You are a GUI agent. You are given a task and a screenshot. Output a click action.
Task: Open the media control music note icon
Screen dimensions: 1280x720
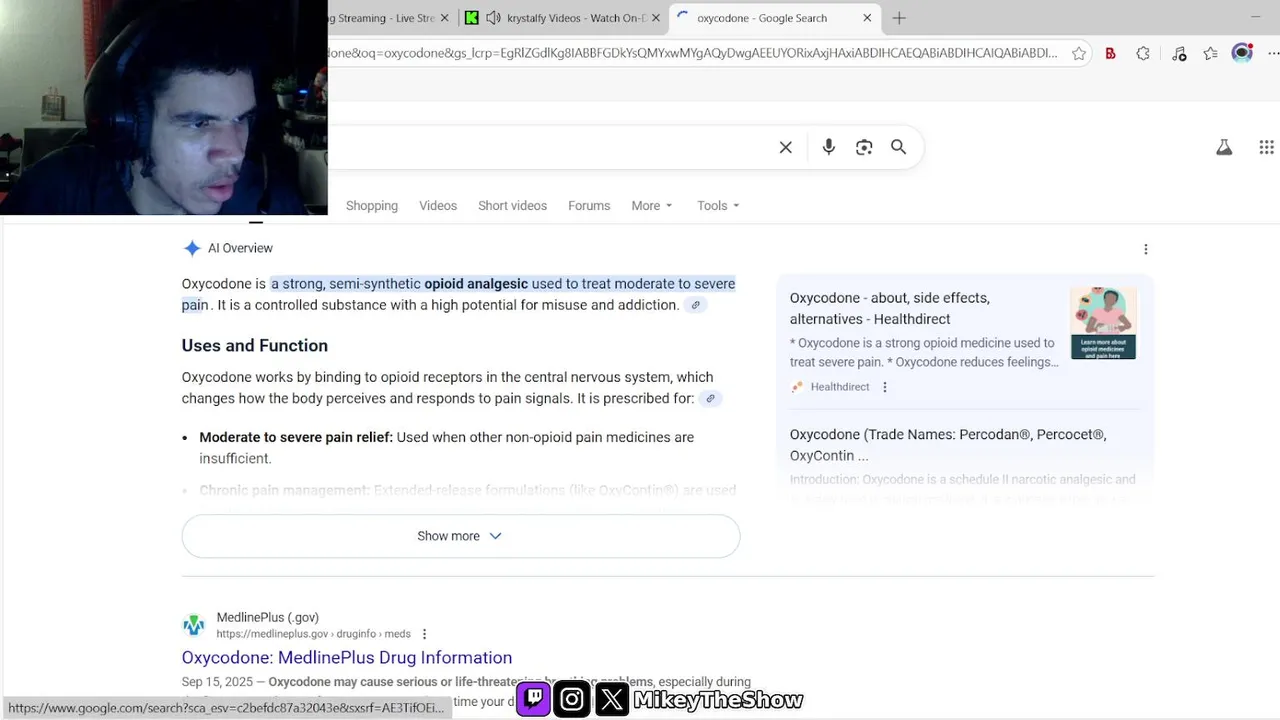[x=1179, y=54]
